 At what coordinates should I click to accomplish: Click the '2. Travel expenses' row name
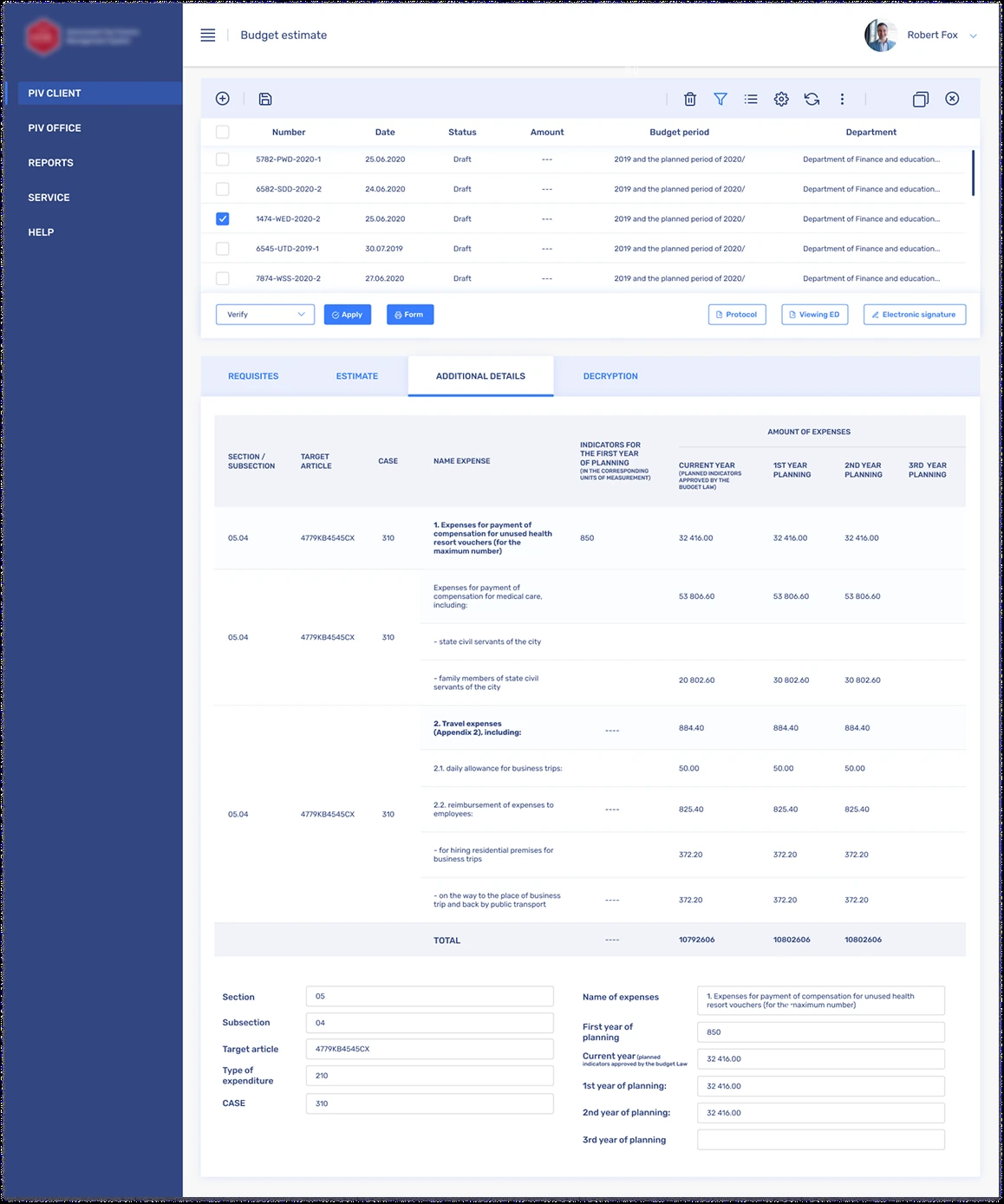pos(479,728)
